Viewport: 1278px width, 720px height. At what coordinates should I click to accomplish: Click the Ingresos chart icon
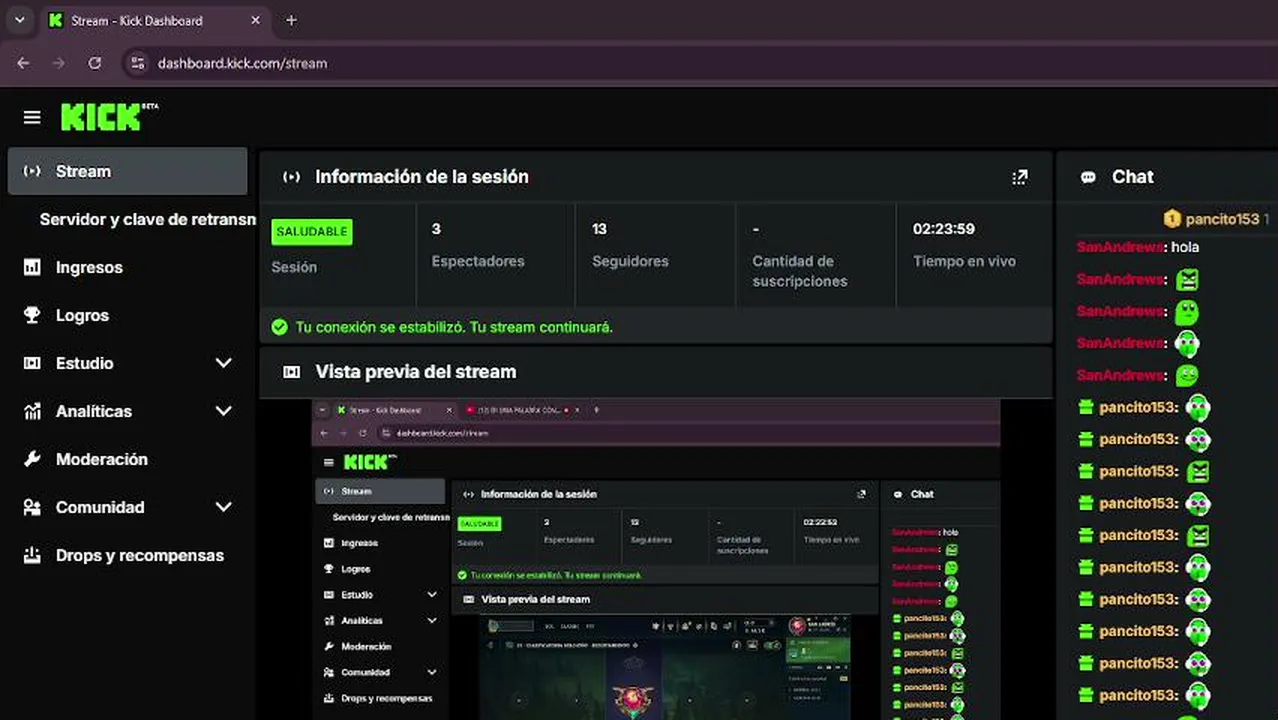(32, 267)
